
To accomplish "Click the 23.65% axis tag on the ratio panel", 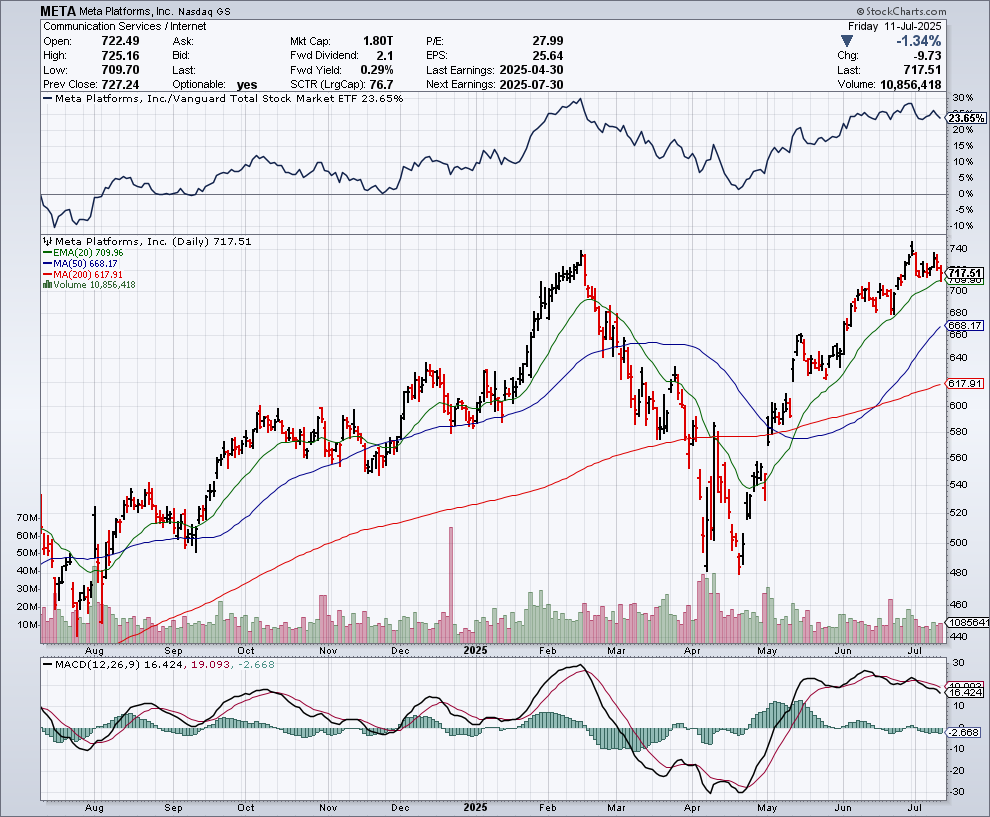I will point(966,118).
